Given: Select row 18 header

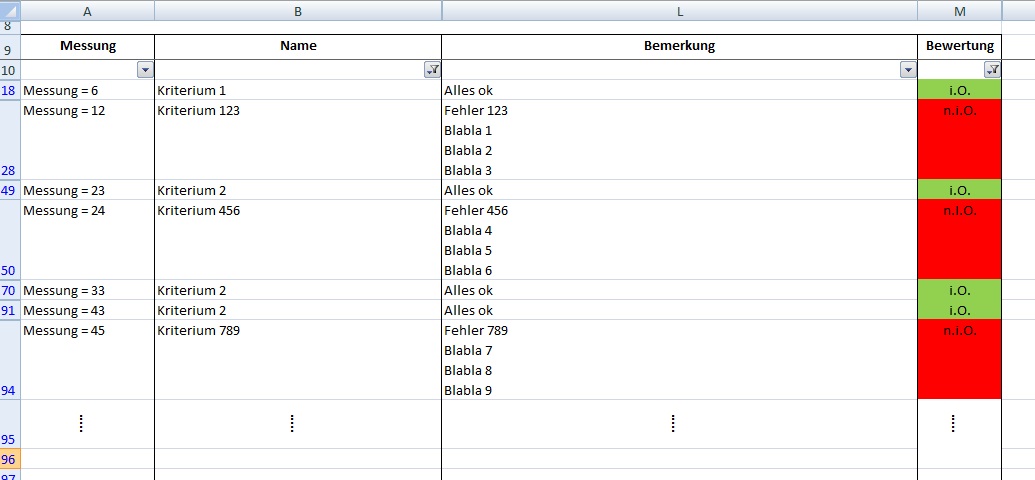Looking at the screenshot, I should (11, 90).
